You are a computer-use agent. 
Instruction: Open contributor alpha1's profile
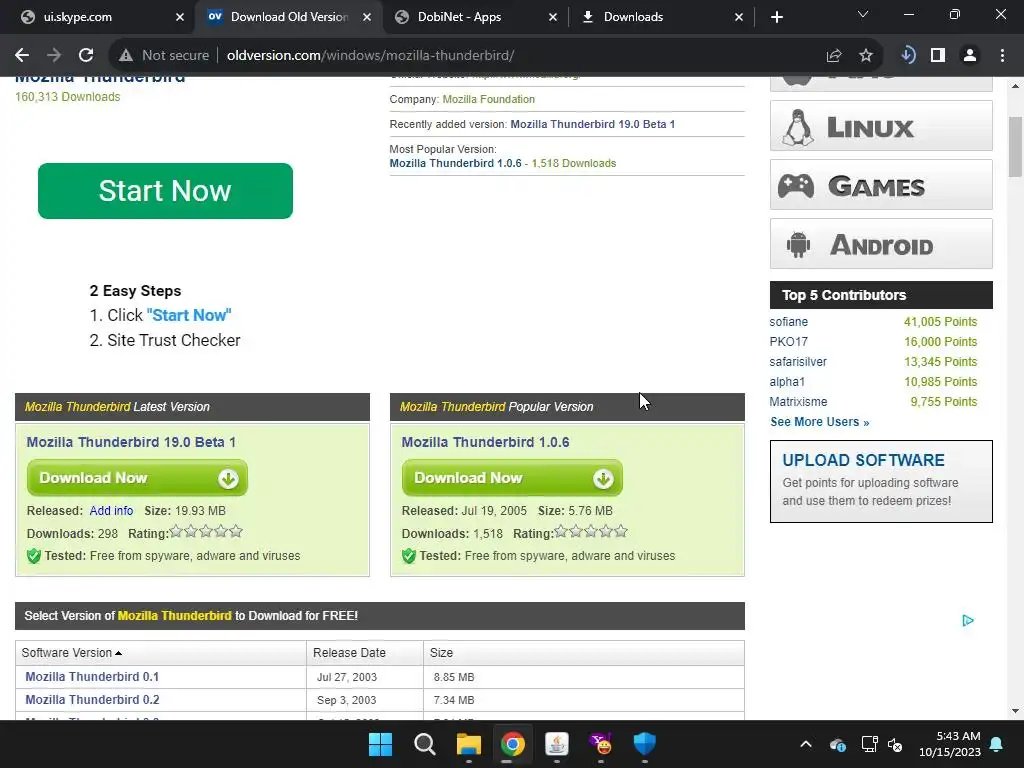(787, 382)
